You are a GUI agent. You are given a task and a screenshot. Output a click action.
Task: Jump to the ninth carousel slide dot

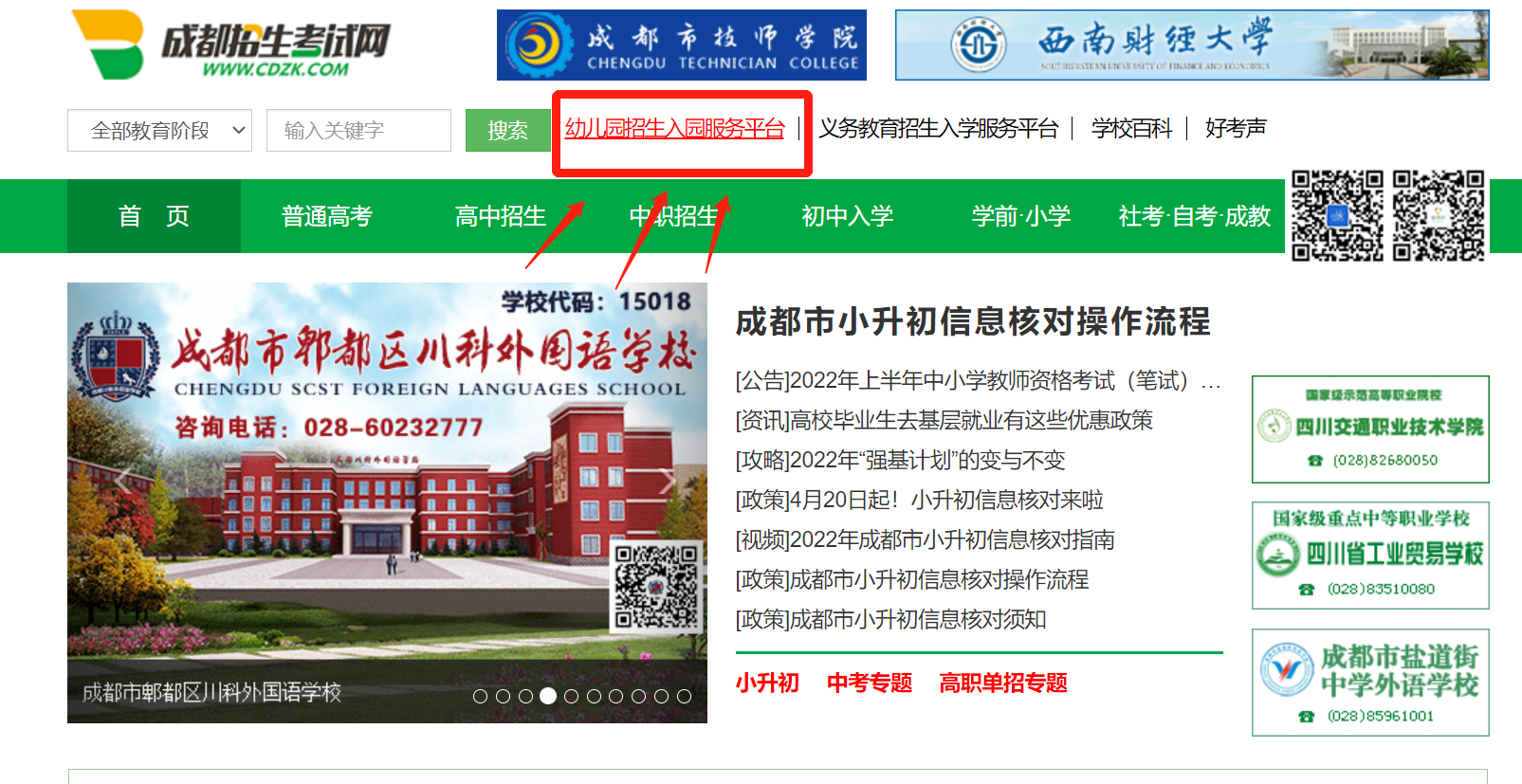662,696
